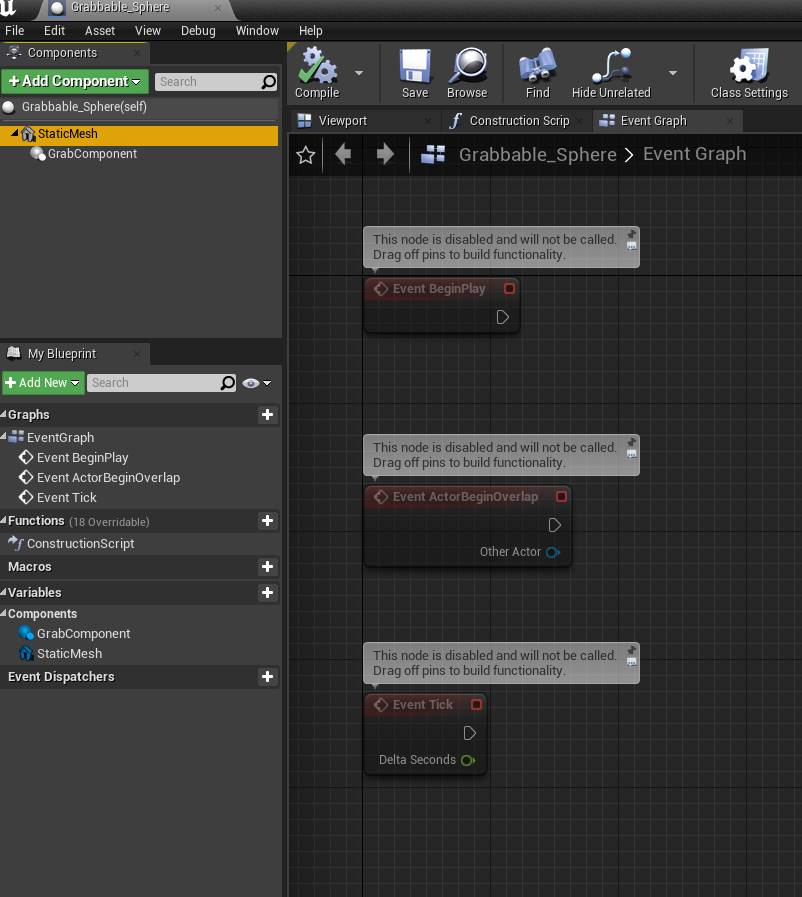
Task: Switch to the Viewport tab
Action: (342, 121)
